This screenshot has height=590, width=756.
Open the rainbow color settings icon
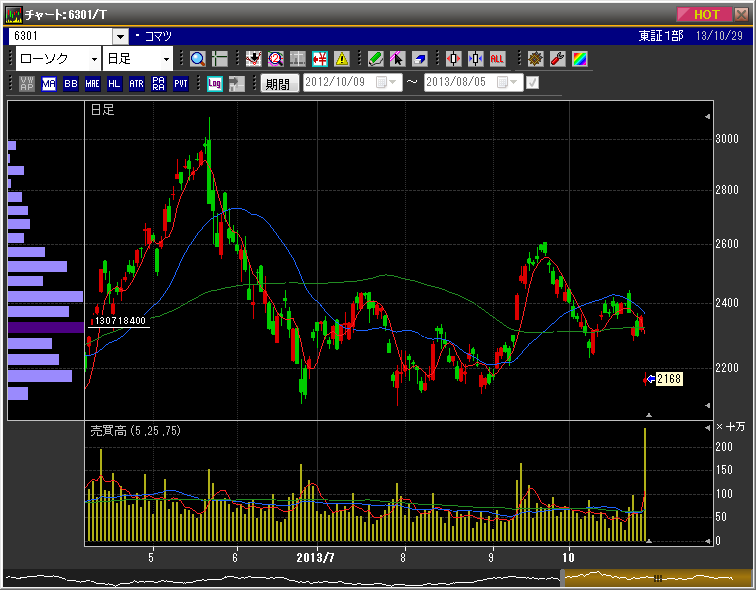[x=579, y=59]
